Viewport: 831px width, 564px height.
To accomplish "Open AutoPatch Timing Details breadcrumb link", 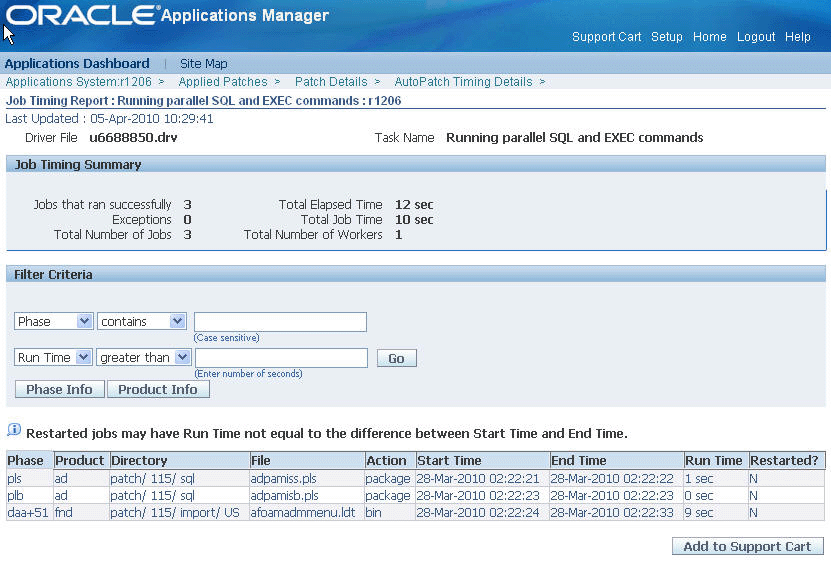I will point(463,82).
